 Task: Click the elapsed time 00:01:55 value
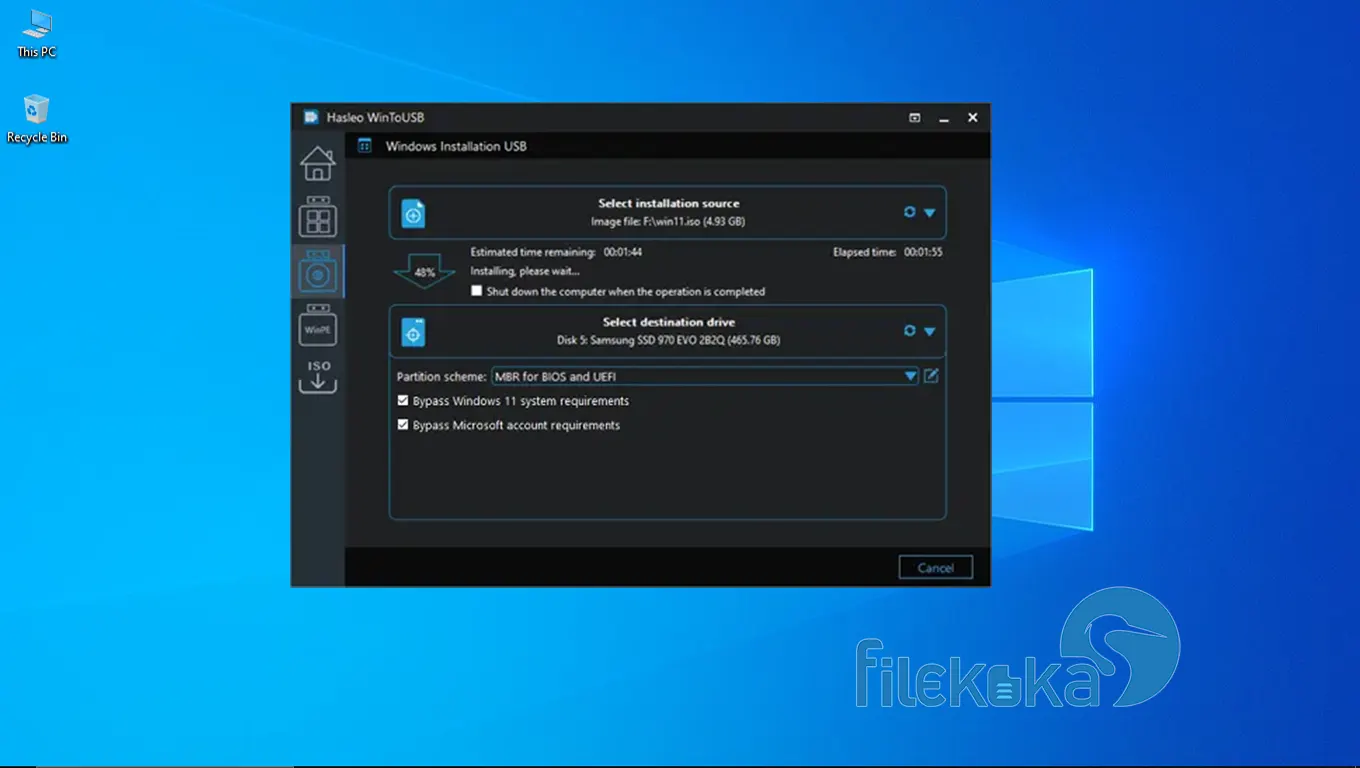[x=923, y=252]
